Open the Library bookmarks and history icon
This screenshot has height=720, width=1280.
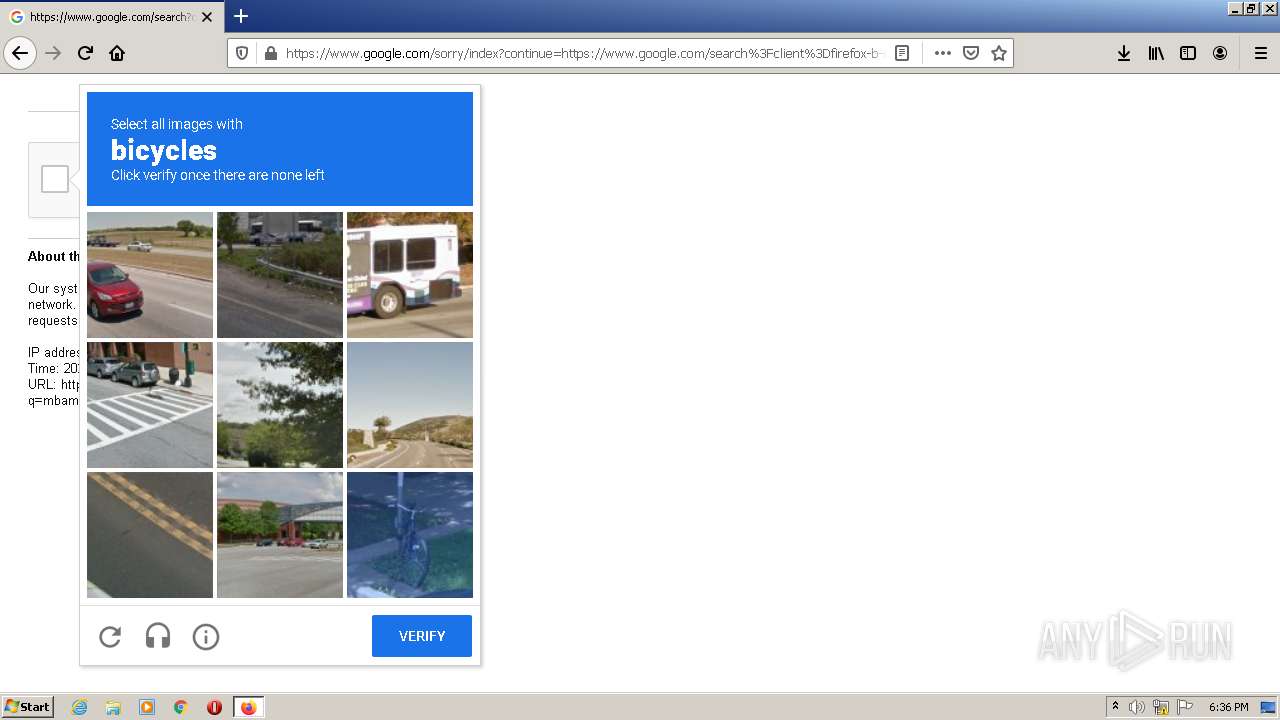tap(1156, 53)
